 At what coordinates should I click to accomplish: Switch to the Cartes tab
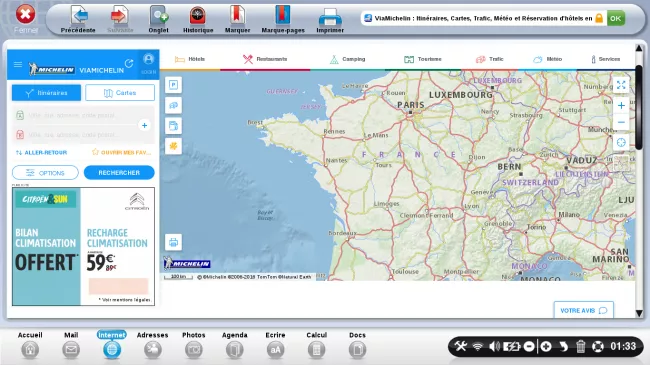[120, 93]
